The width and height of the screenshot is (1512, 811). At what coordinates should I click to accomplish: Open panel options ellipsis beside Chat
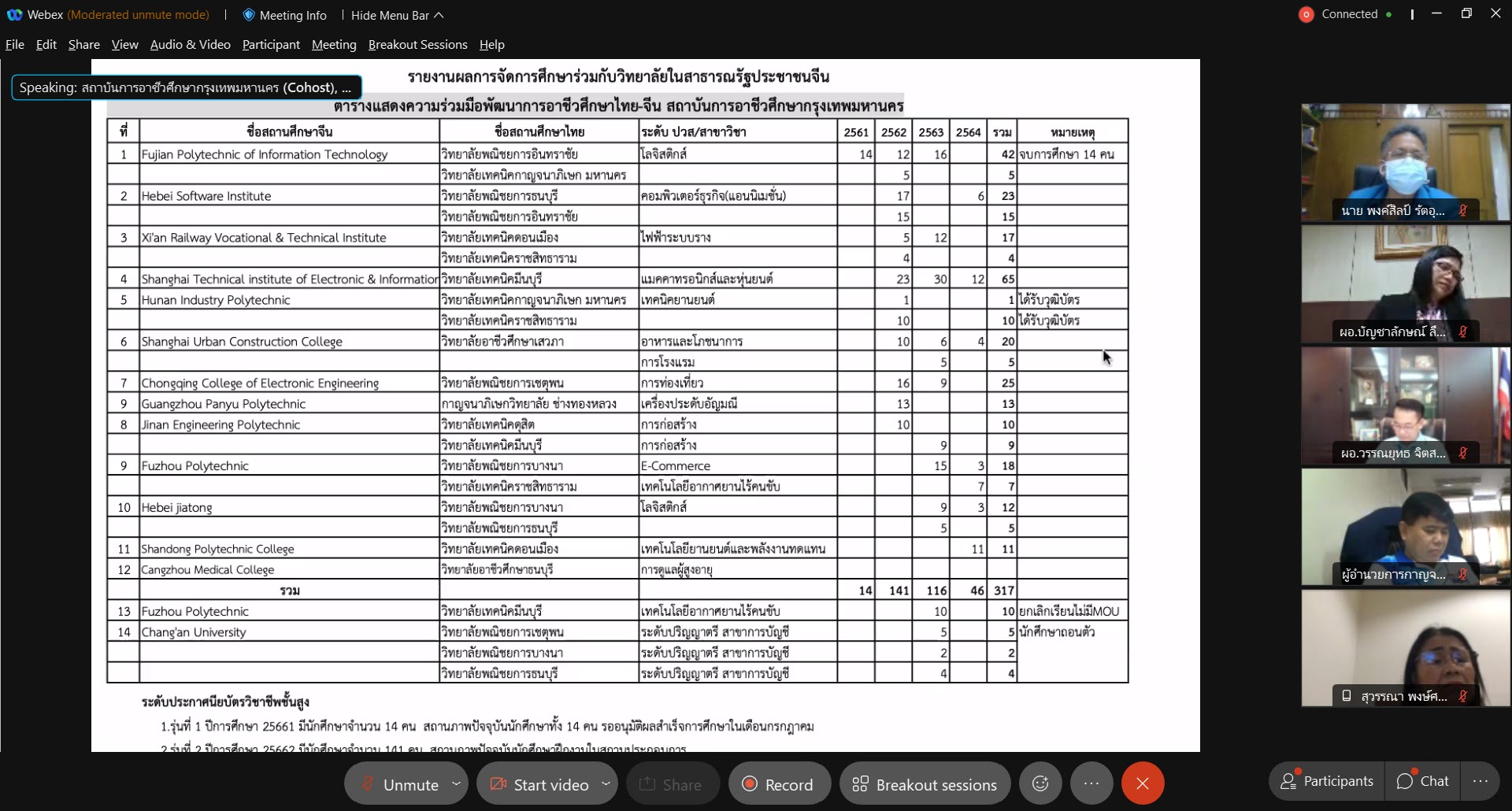[1480, 781]
